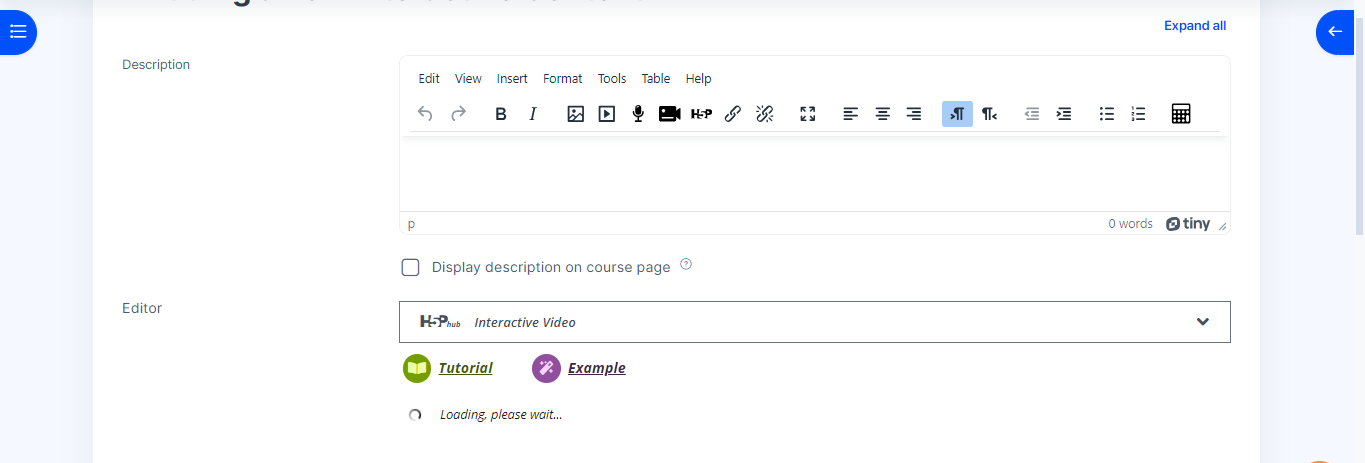Screen dimensions: 1365x463
Task: Click the camera Record video icon
Action: click(x=669, y=114)
